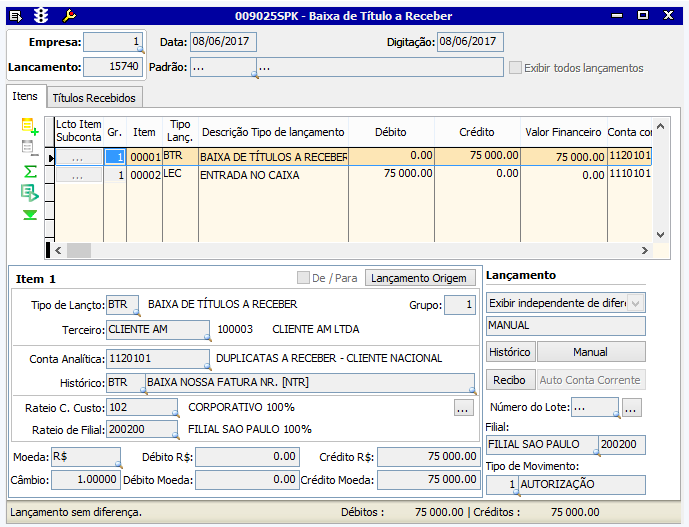Click the Conta Analítica input field
Viewport: 689px width, 527px height.
[157, 358]
